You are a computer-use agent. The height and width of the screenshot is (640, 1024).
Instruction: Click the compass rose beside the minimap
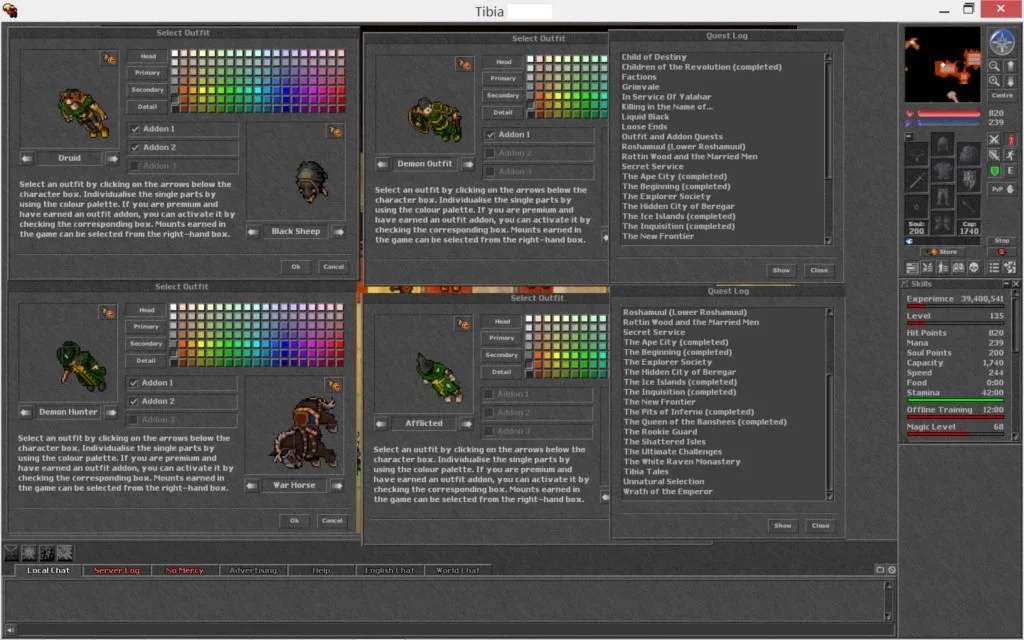[x=1001, y=42]
